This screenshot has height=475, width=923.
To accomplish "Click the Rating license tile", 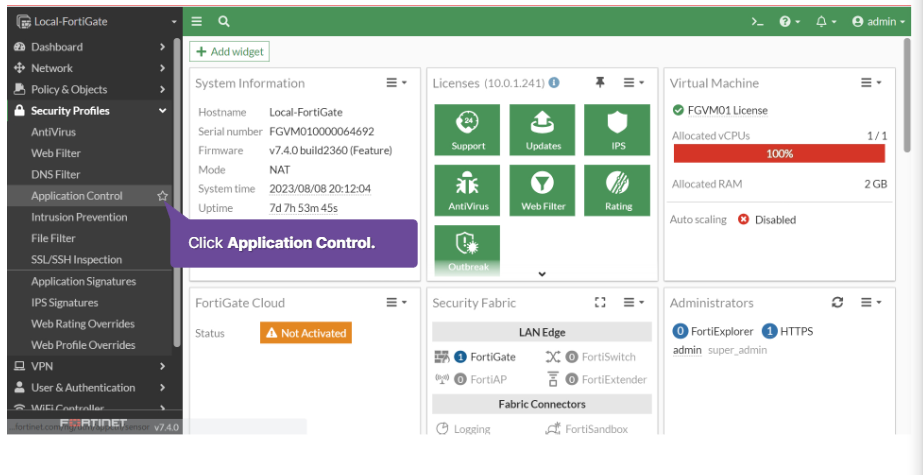I will [x=617, y=191].
